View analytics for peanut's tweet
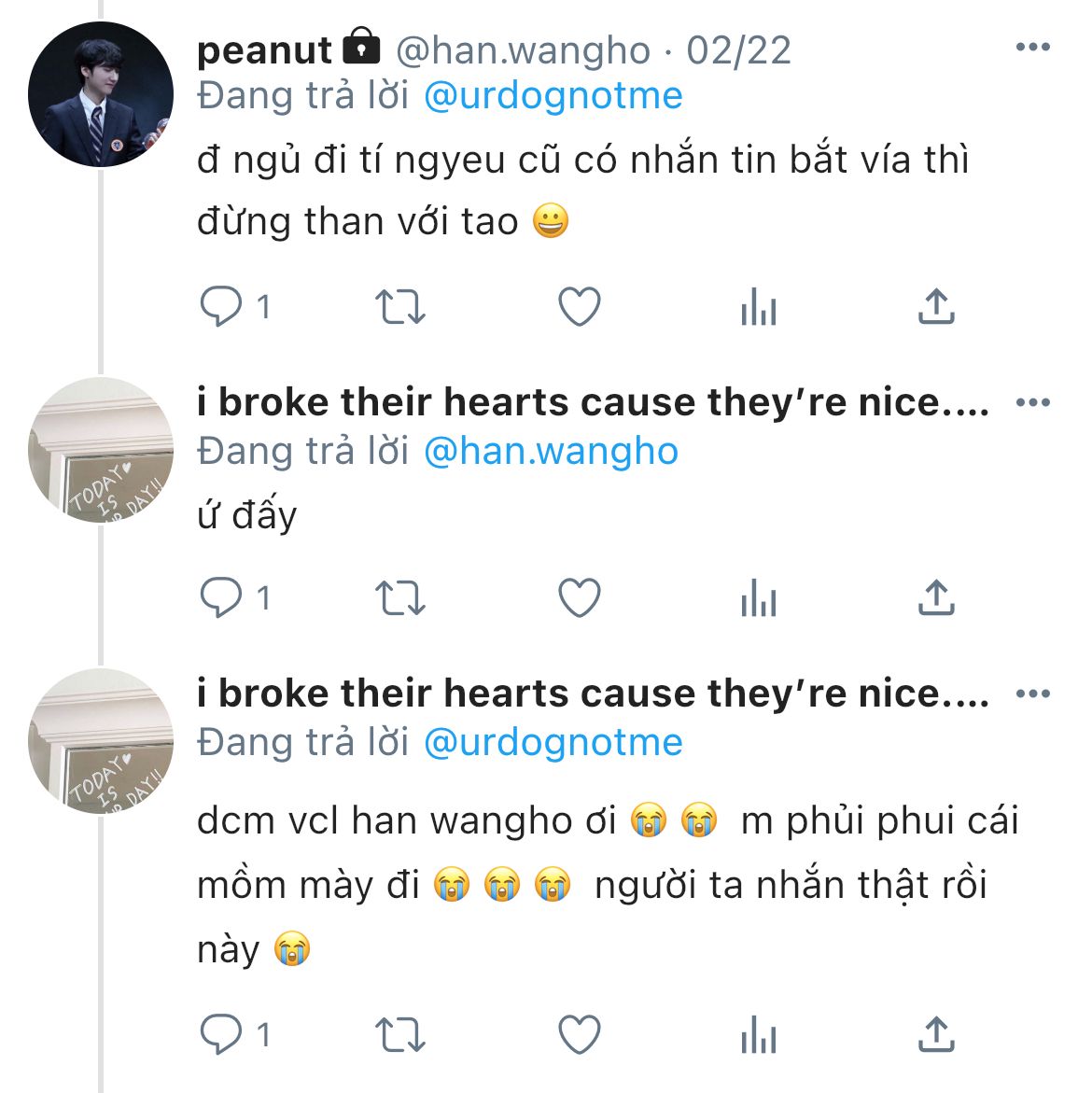 click(x=758, y=307)
